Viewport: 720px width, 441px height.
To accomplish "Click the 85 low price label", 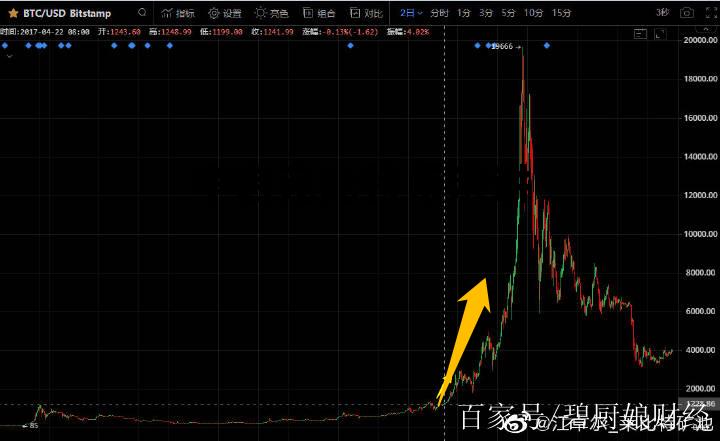I will pyautogui.click(x=34, y=425).
